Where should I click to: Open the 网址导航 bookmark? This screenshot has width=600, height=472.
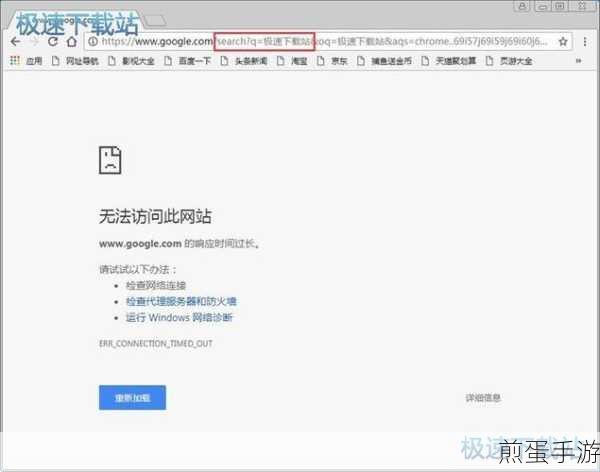point(75,60)
